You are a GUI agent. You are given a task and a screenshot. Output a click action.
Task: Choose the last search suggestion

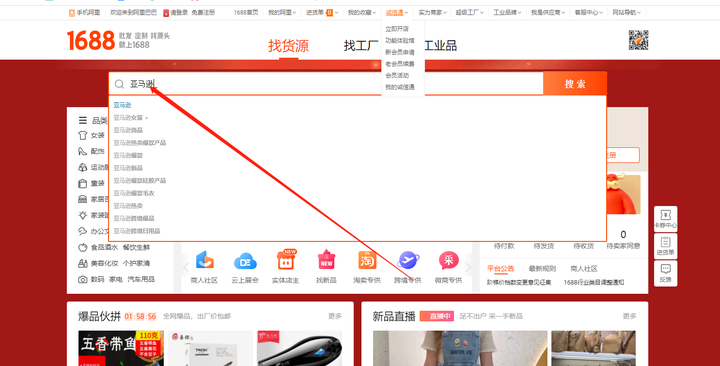tap(137, 231)
